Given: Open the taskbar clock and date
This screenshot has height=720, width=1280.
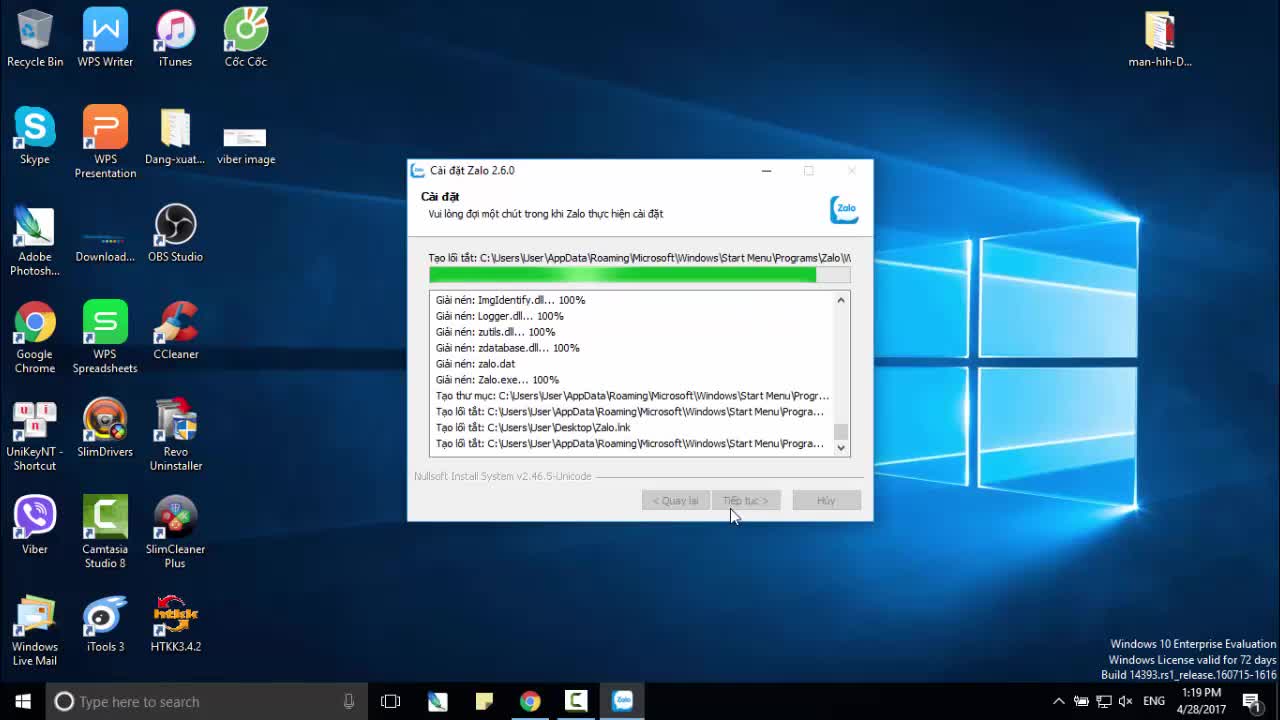Looking at the screenshot, I should point(1201,701).
